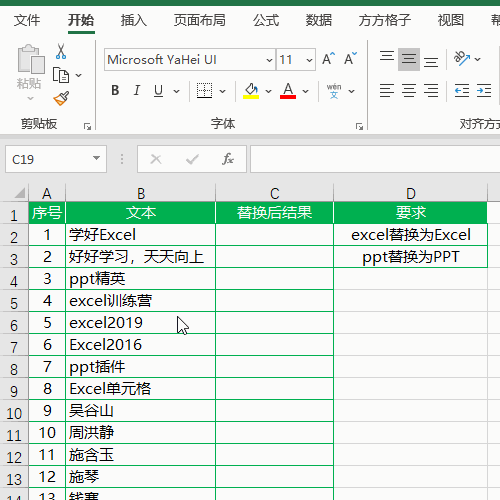
Task: Open the 数据 tab
Action: [319, 20]
